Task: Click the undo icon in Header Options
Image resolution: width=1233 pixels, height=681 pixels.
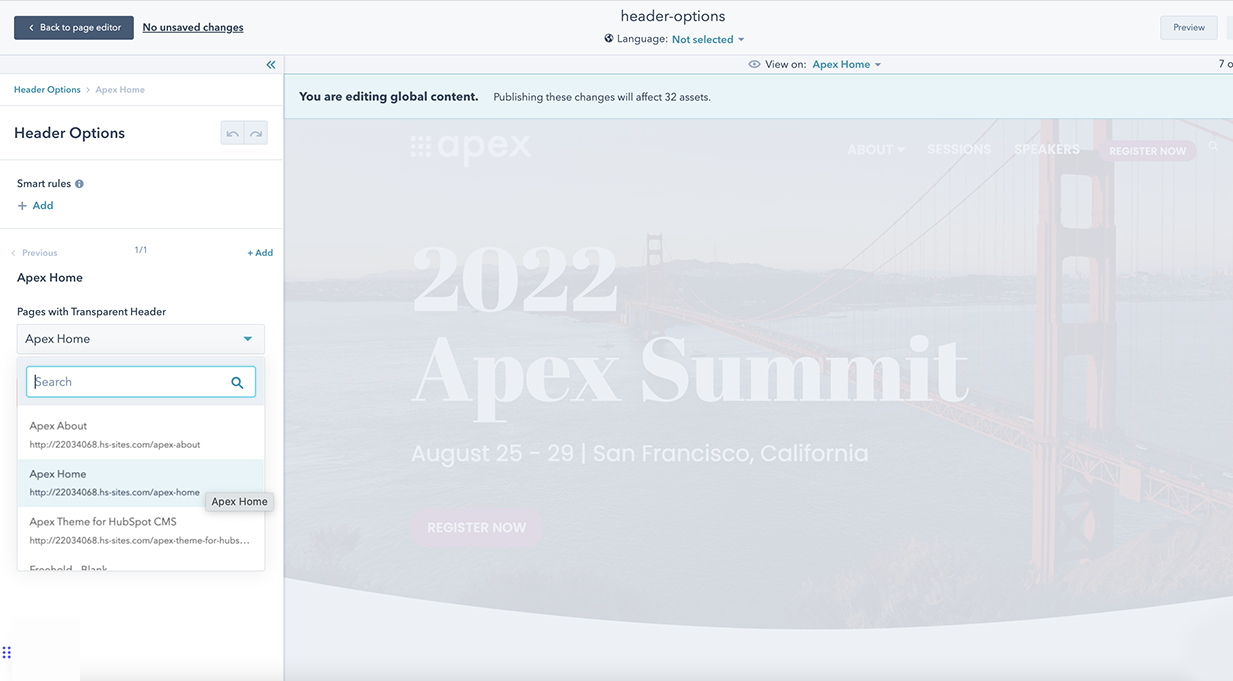Action: pos(233,132)
